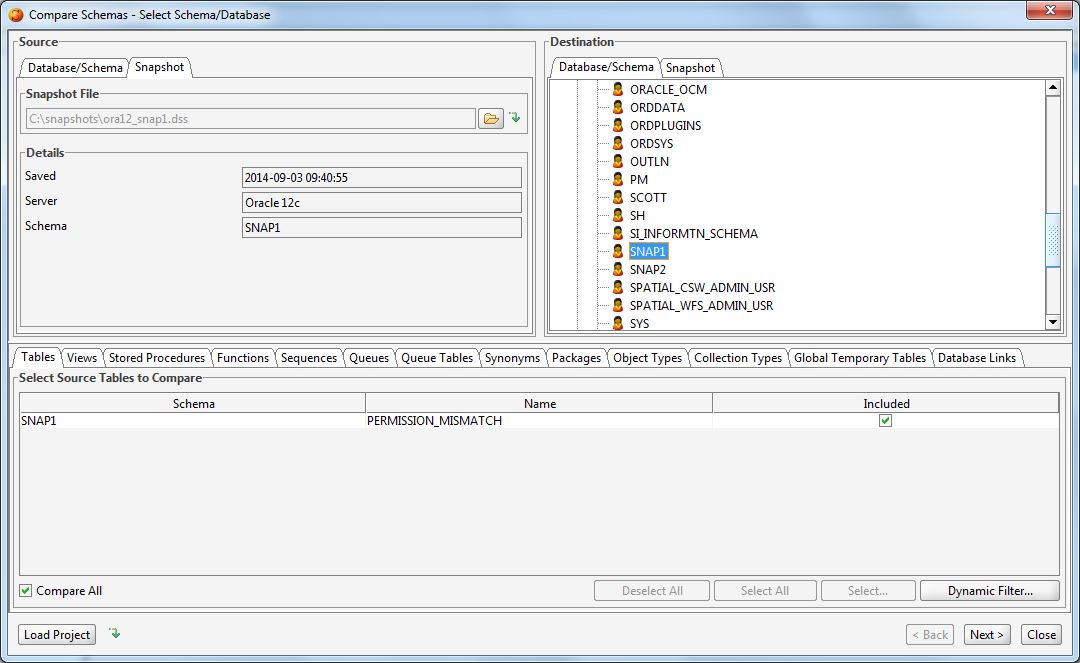1080x663 pixels.
Task: Open the Views tab
Action: click(x=81, y=356)
